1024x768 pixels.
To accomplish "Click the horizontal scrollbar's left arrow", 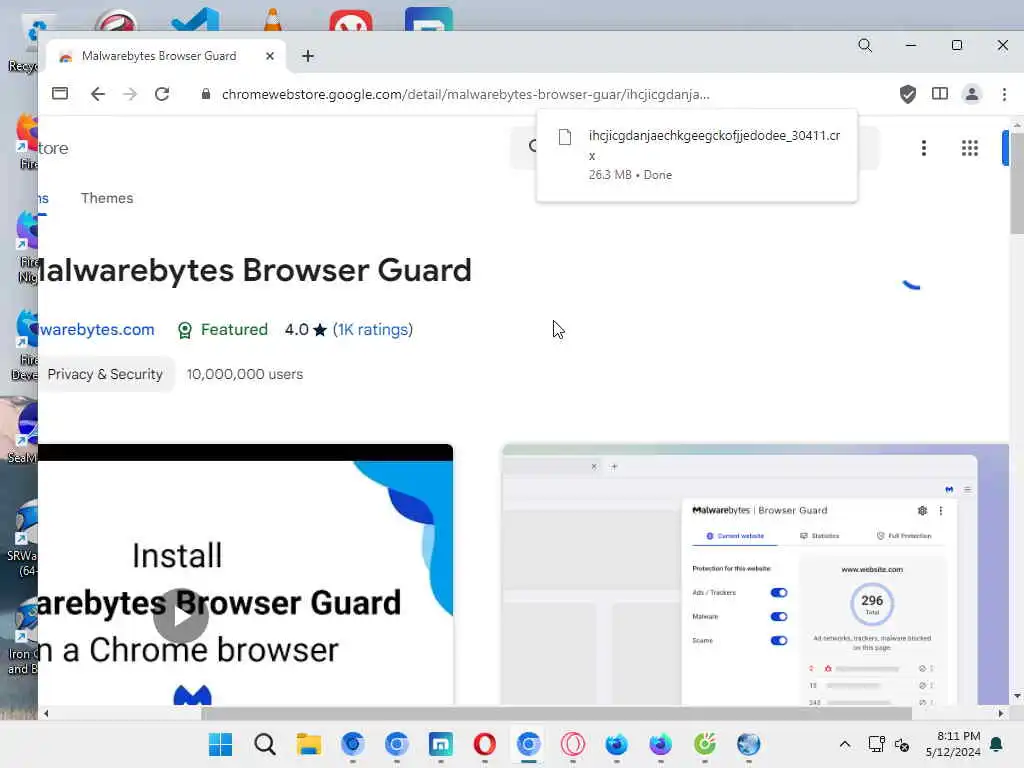I will [46, 713].
